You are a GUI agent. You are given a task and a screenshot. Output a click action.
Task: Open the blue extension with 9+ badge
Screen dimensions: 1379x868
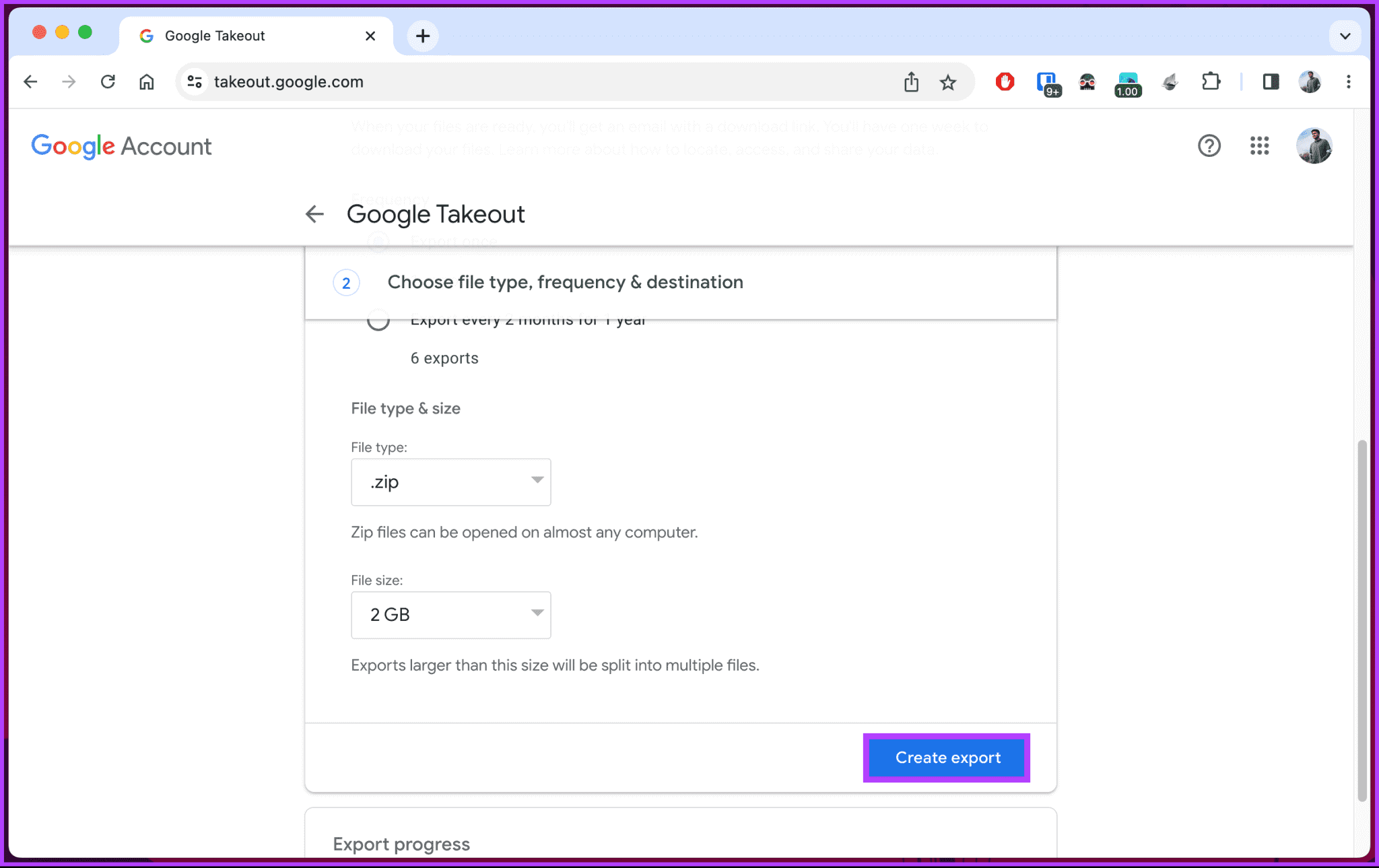(x=1048, y=84)
